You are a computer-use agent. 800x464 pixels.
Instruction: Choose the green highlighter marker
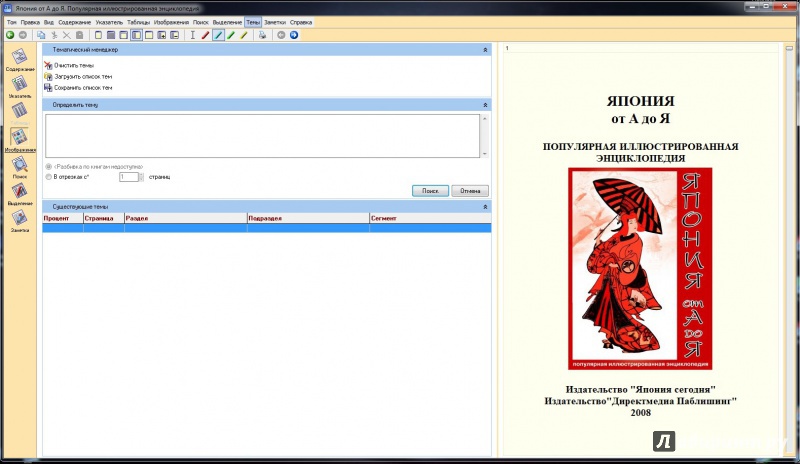coord(231,35)
